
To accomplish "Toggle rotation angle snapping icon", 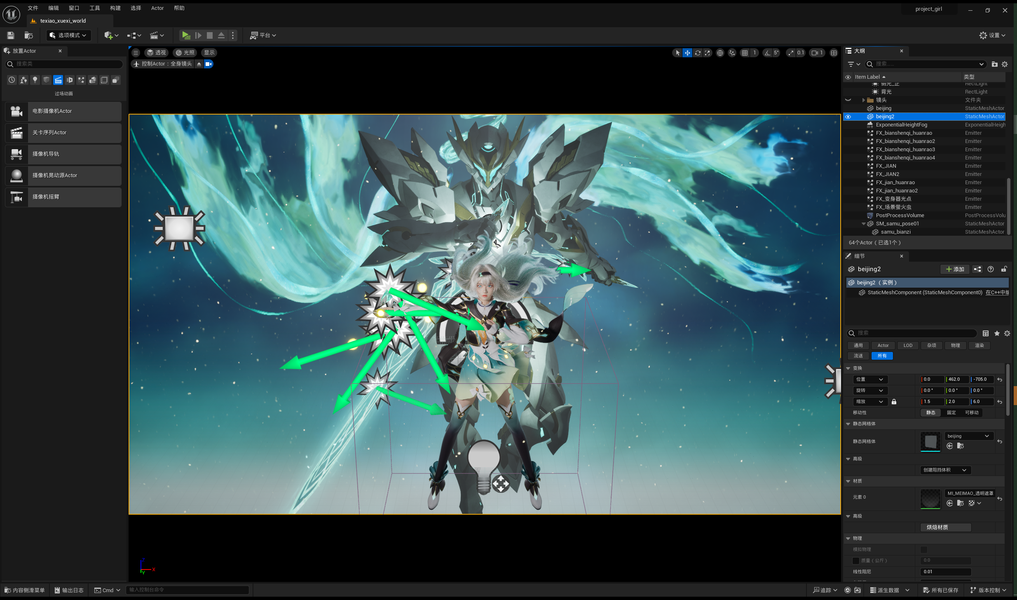I will coord(767,53).
